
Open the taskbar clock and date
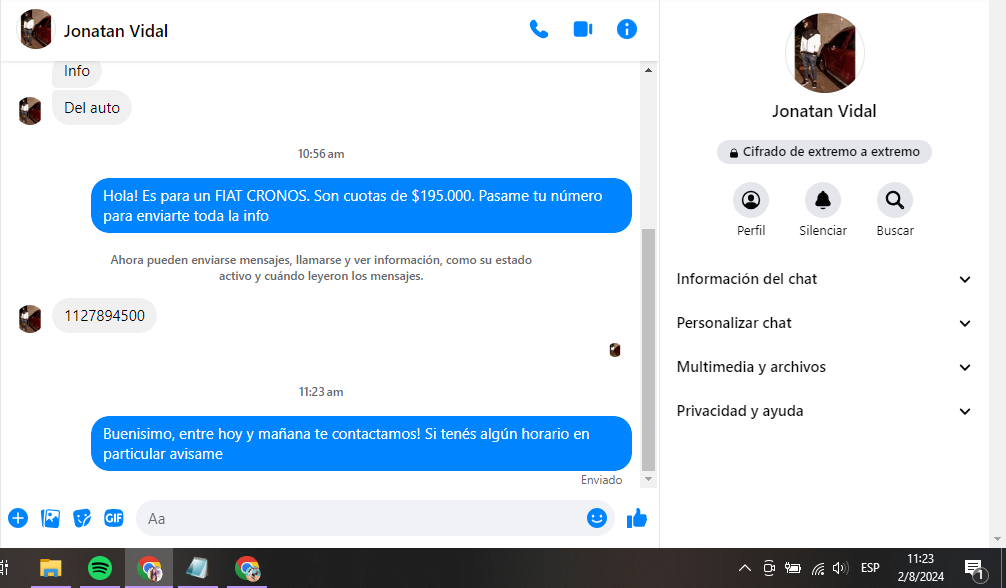[x=921, y=568]
